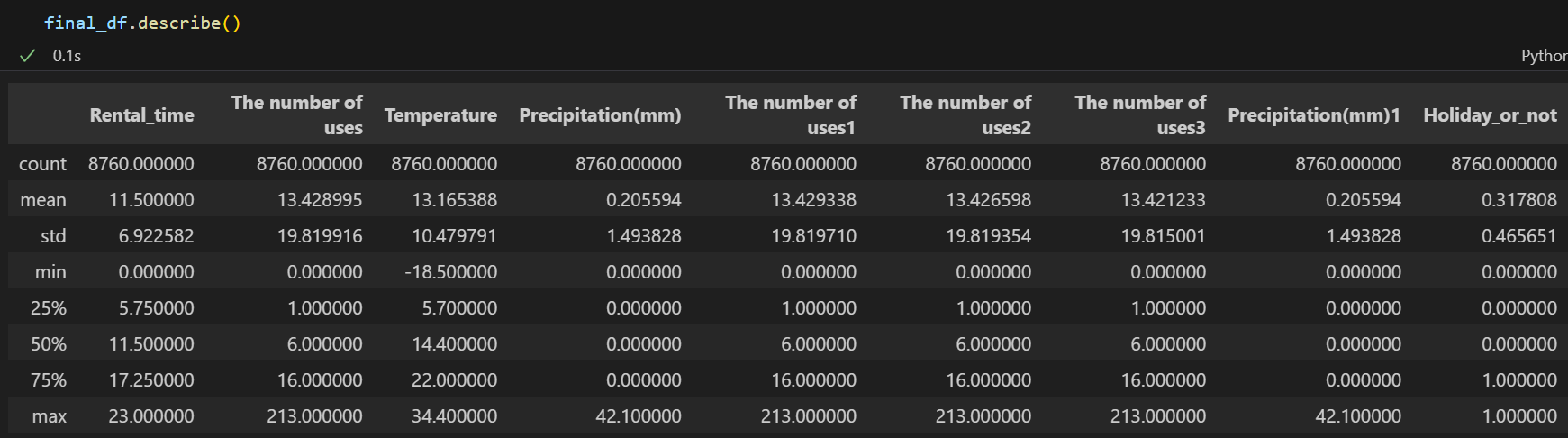
Task: Click the count row label
Action: pyautogui.click(x=42, y=164)
